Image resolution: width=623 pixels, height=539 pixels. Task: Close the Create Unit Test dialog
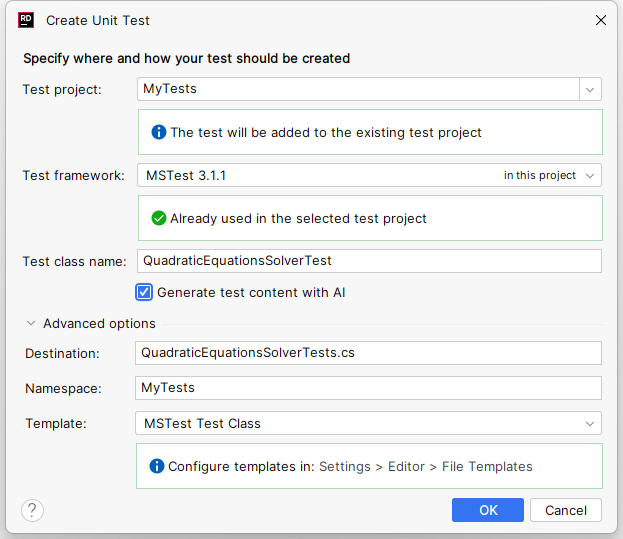601,20
